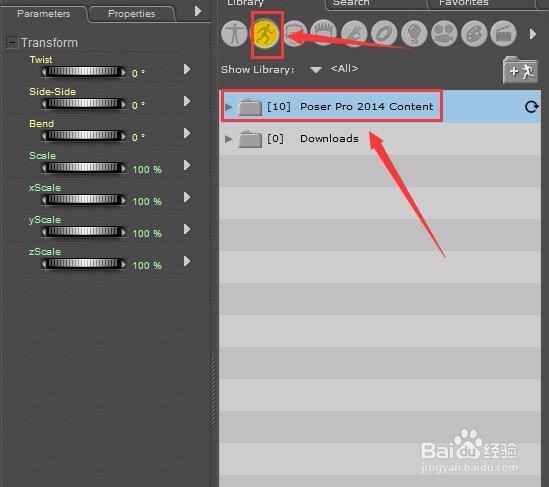549x487 pixels.
Task: Click the Bend parameter label
Action: 42,124
